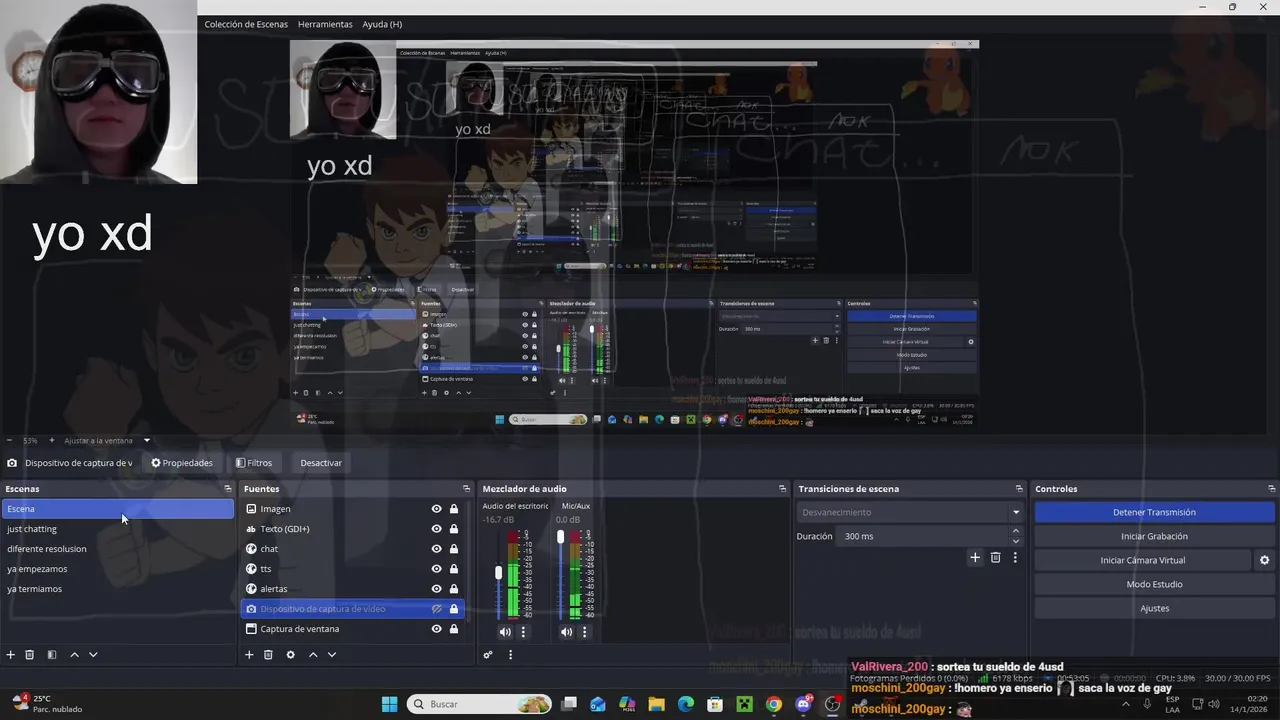
Task: Zoom out preview with minus icon
Action: coord(10,440)
